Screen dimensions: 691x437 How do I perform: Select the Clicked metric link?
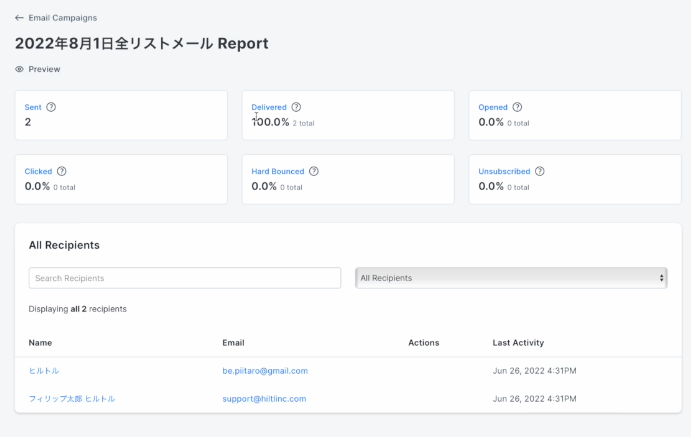38,171
